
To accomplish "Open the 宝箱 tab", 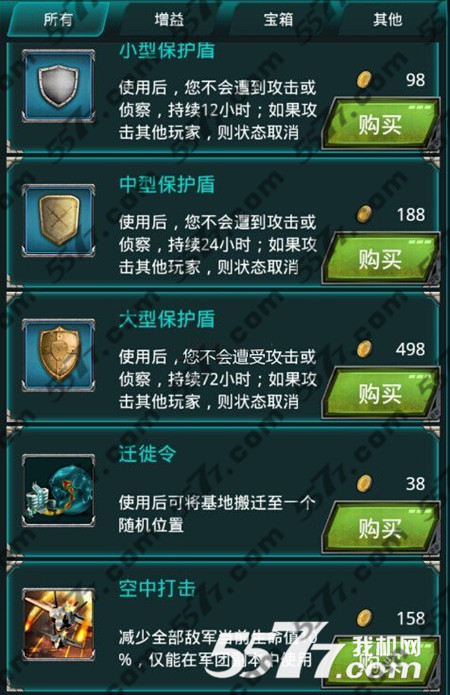I will (278, 19).
